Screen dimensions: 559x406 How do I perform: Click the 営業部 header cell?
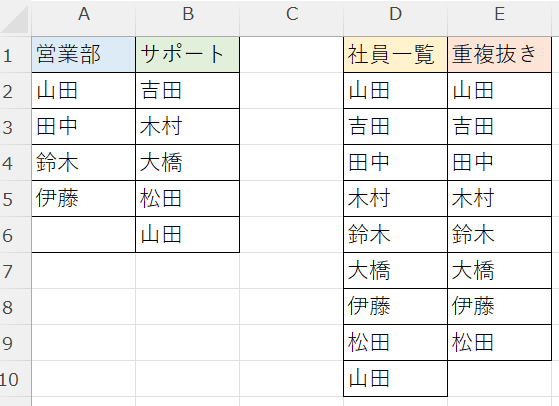83,55
